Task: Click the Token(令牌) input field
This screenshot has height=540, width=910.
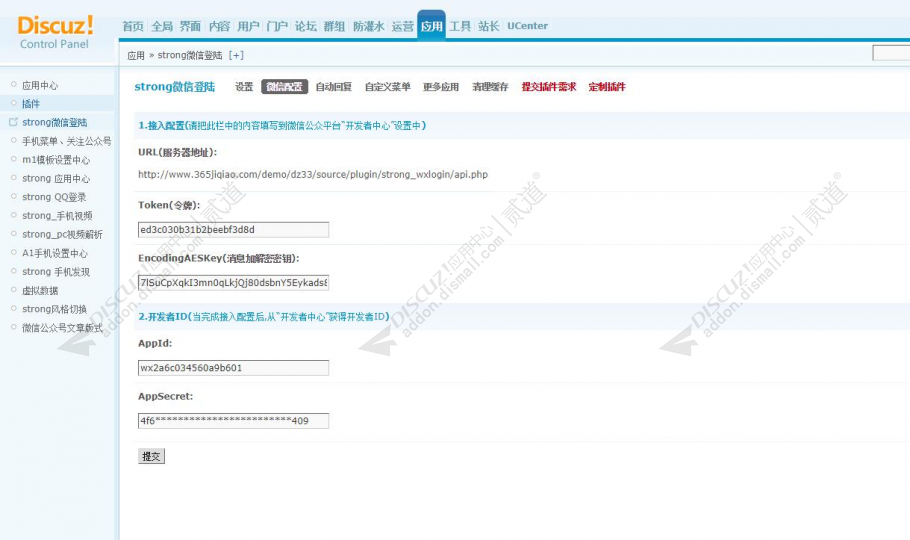Action: tap(233, 229)
